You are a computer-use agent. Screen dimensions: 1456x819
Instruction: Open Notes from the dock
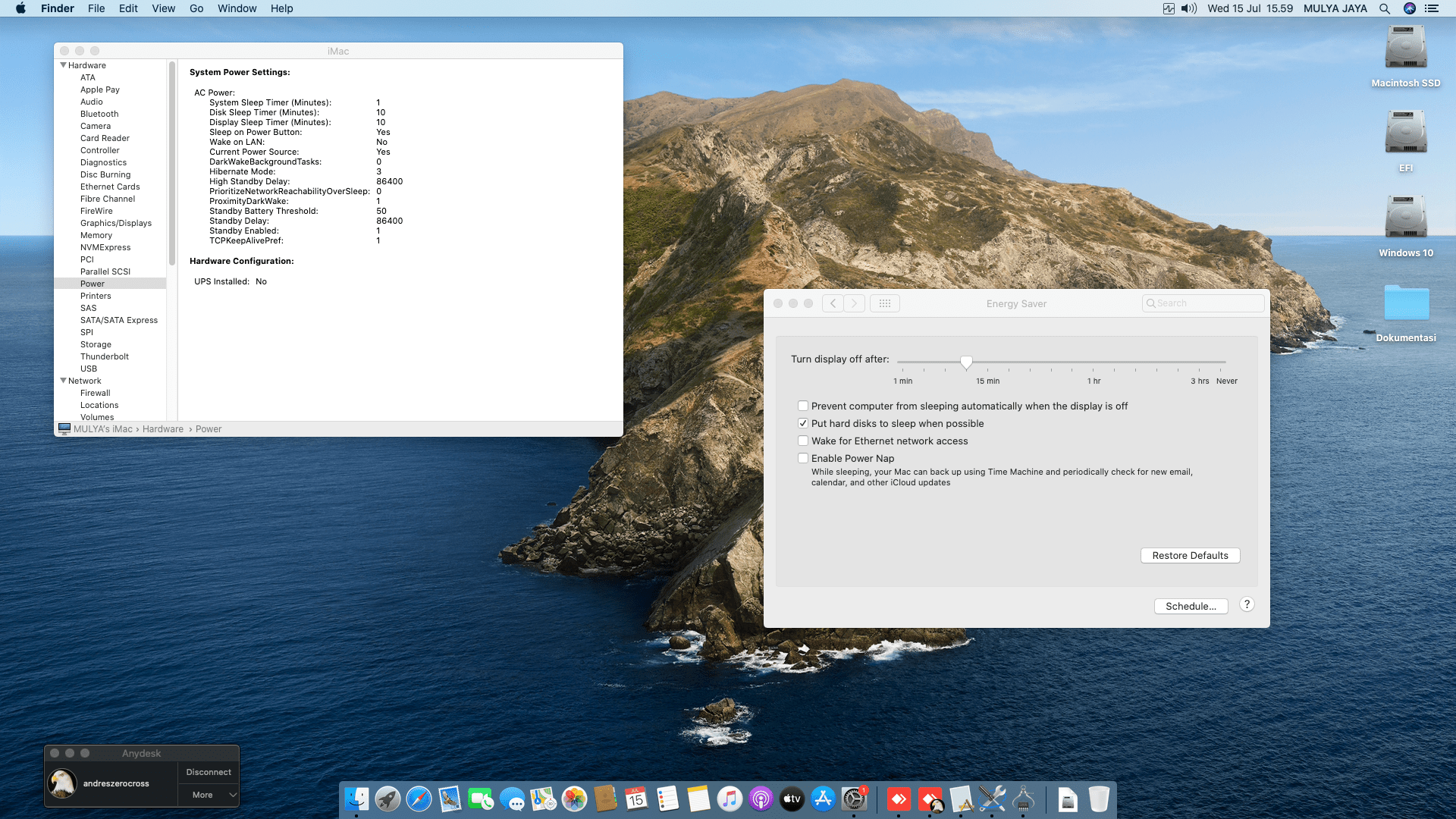698,799
